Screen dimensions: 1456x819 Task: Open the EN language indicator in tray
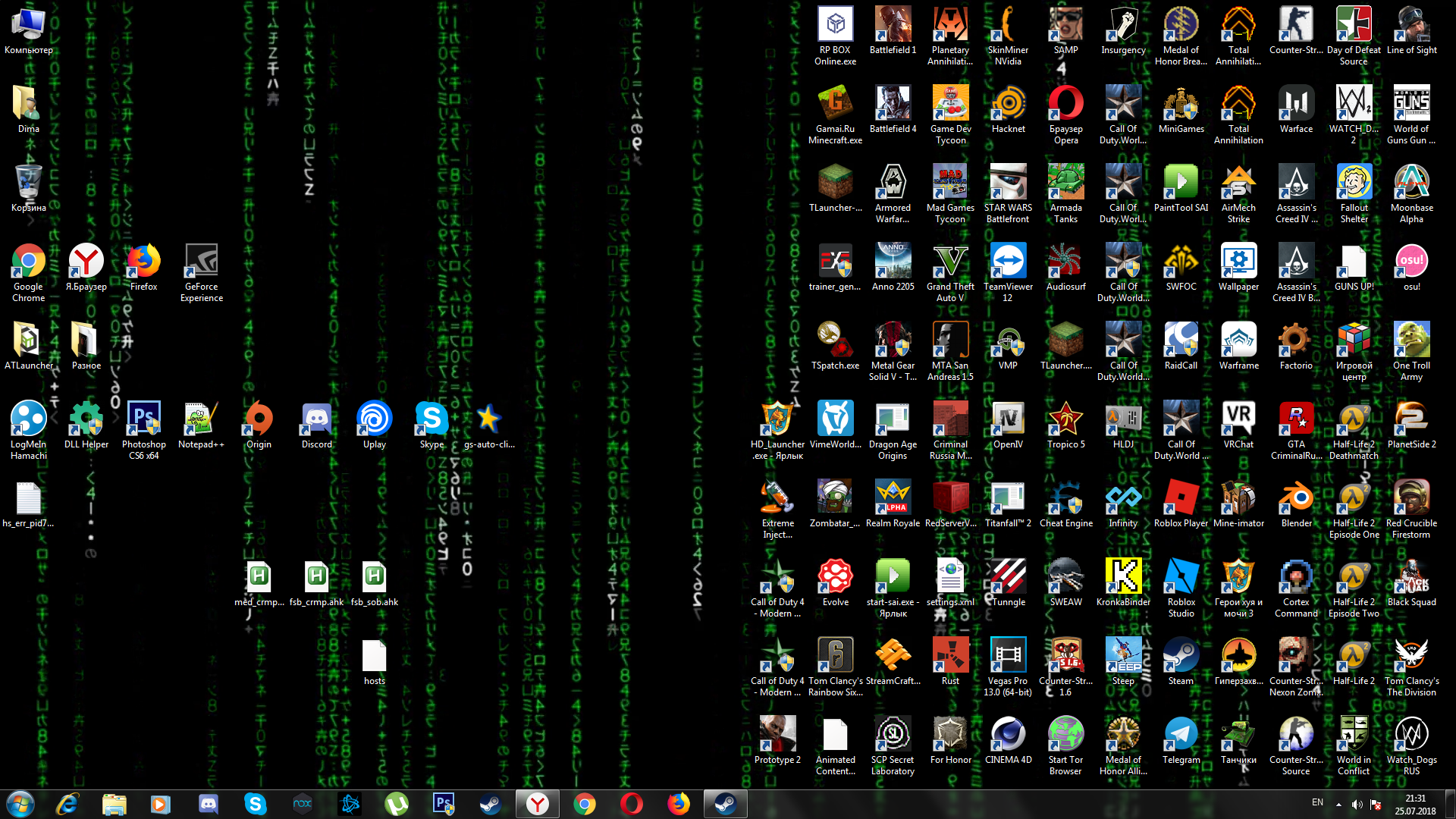1318,802
